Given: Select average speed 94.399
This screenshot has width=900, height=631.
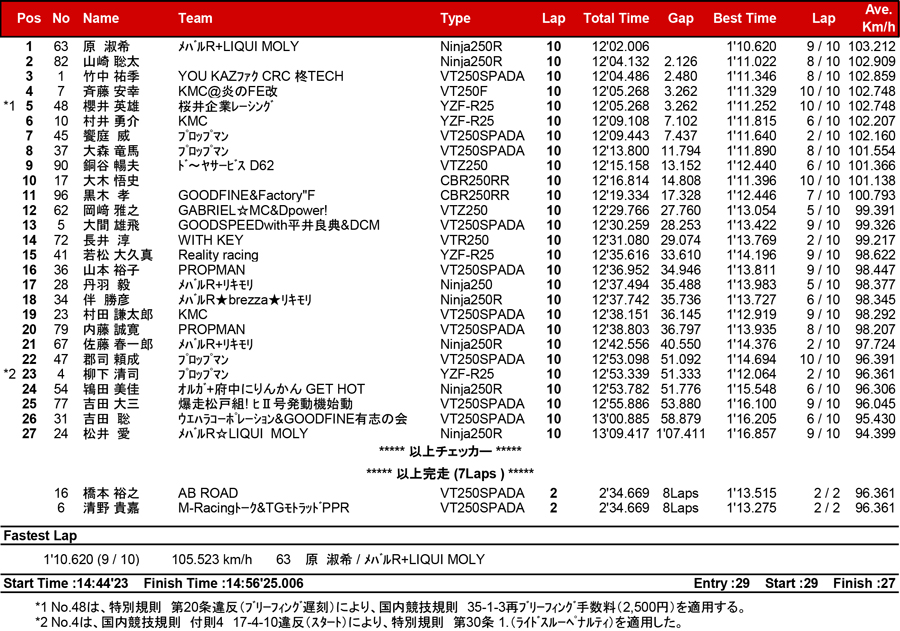Looking at the screenshot, I should (x=875, y=434).
